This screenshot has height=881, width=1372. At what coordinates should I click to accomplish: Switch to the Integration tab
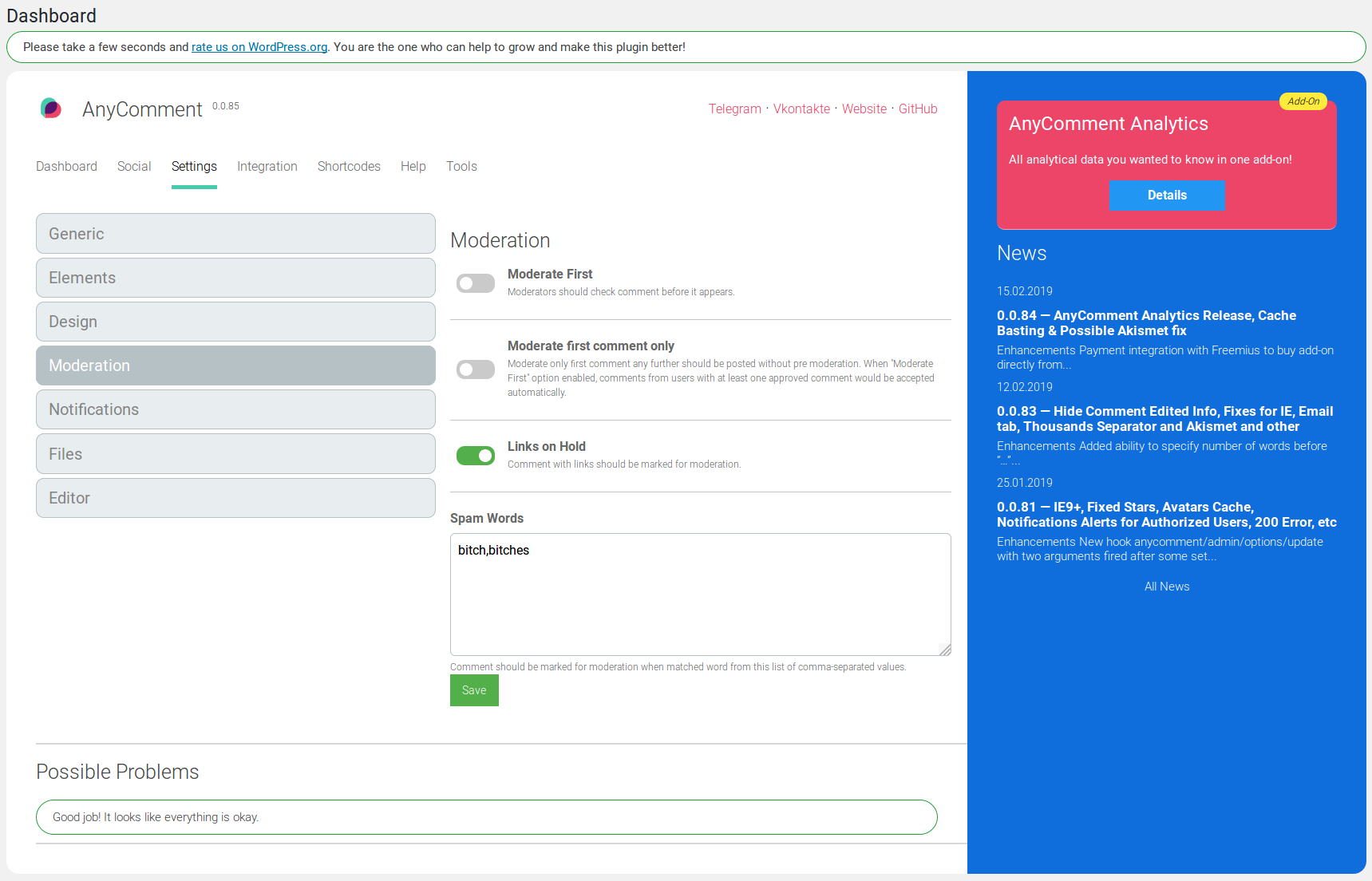point(267,166)
